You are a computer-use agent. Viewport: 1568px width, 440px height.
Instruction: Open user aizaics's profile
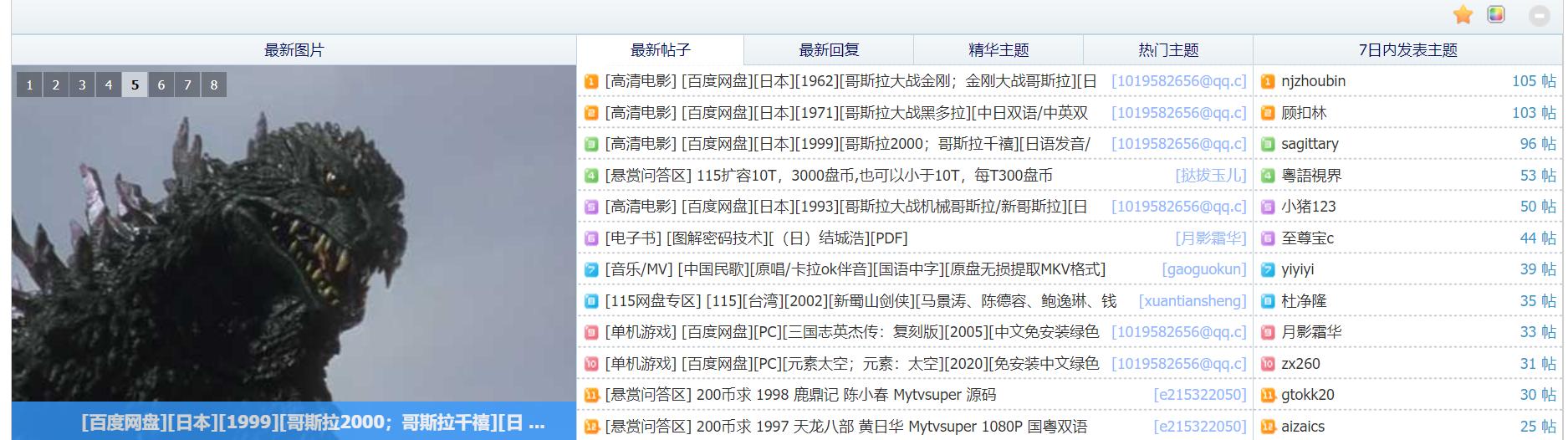coord(1303,427)
